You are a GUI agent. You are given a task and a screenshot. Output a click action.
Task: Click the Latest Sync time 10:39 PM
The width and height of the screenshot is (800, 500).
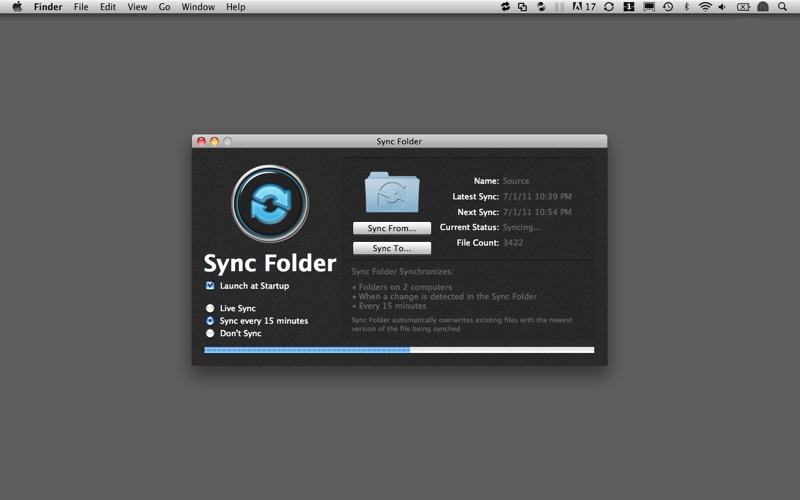click(x=554, y=196)
